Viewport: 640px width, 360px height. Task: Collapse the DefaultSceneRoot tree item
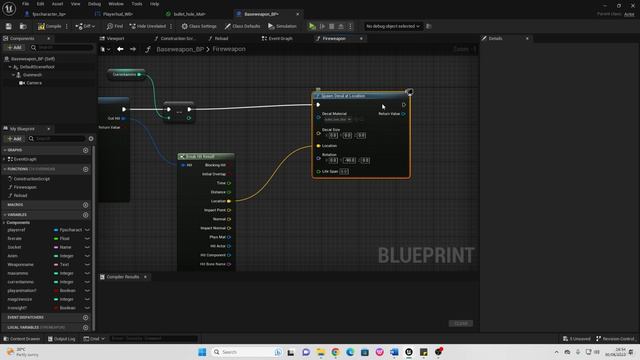(10, 67)
